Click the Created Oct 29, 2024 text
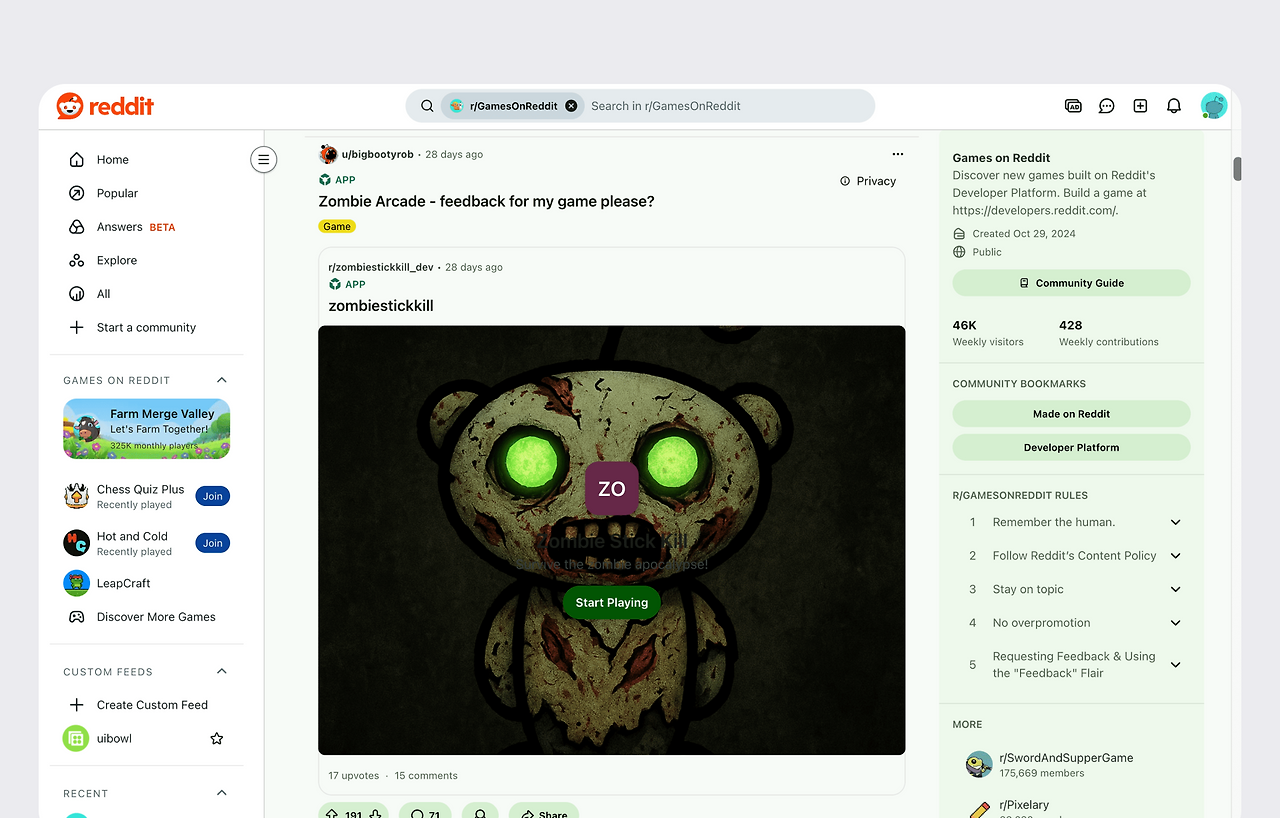Image resolution: width=1280 pixels, height=818 pixels. tap(1024, 234)
